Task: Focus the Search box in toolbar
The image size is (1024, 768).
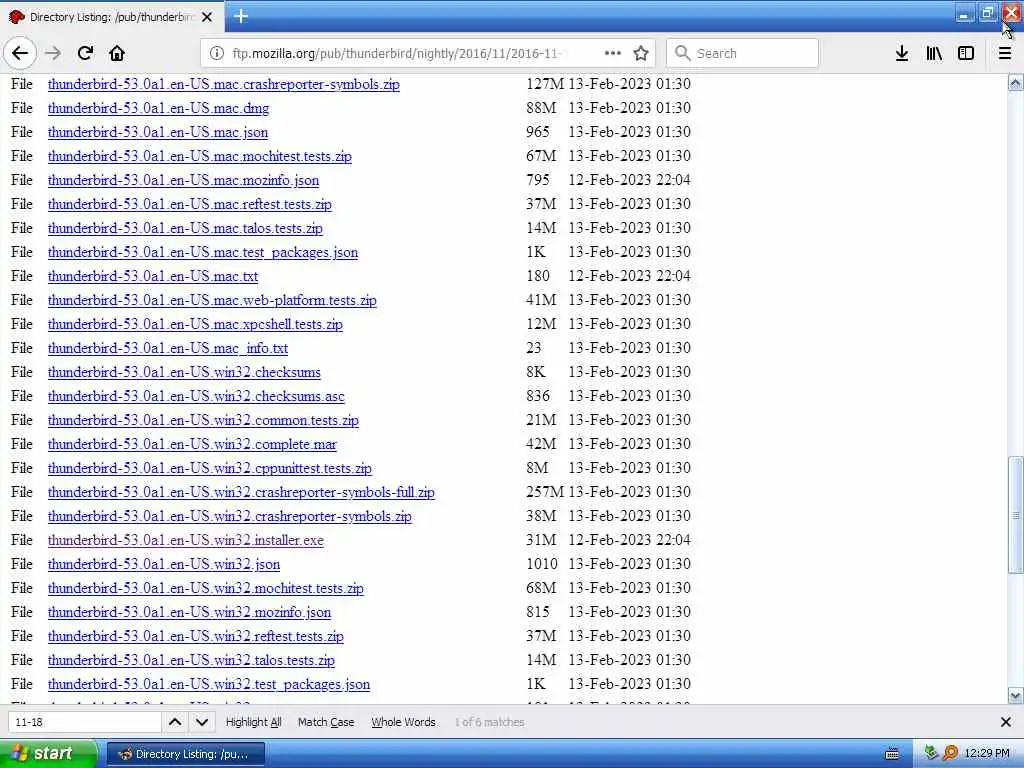Action: coord(743,54)
